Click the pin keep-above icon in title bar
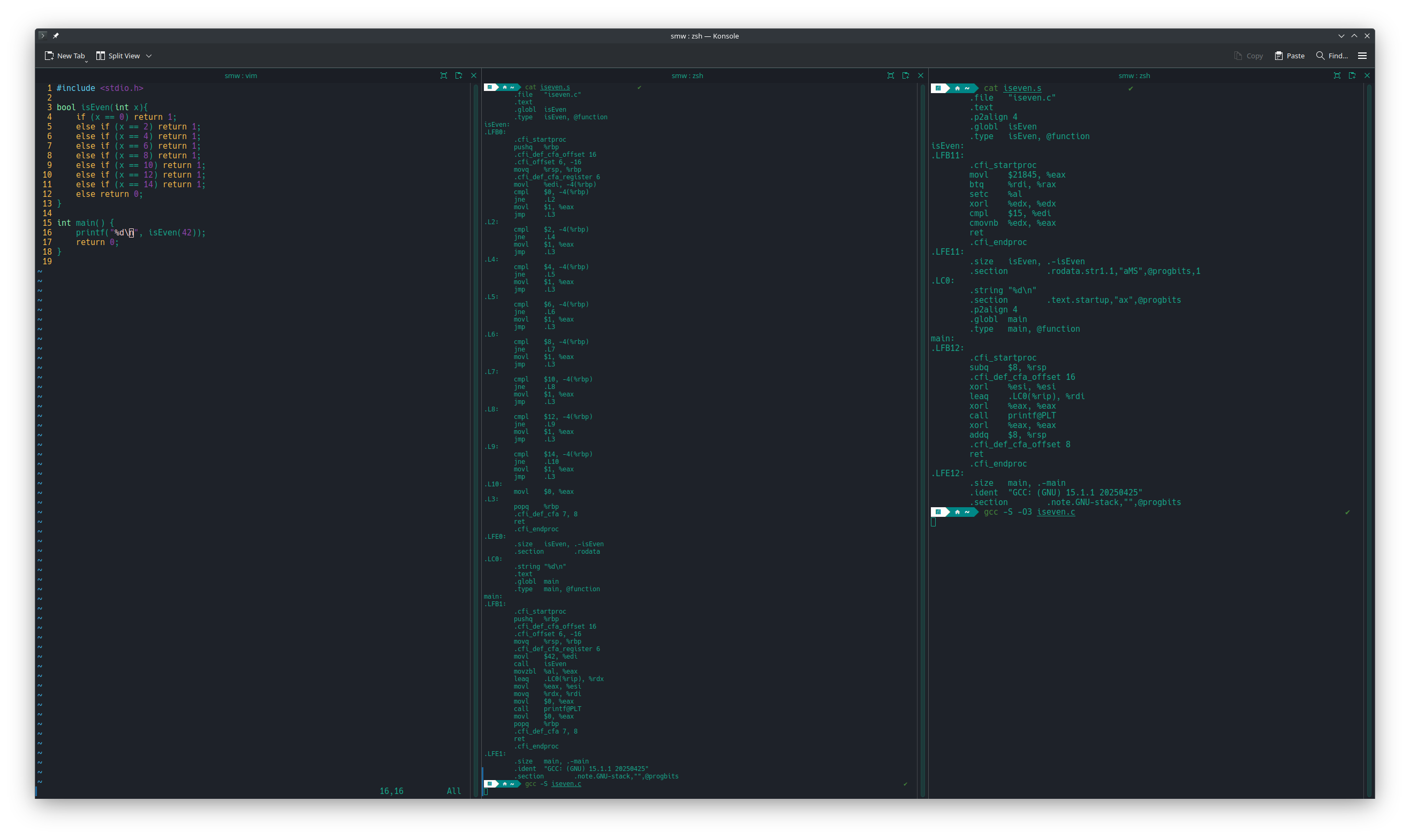The width and height of the screenshot is (1410, 840). tap(56, 36)
